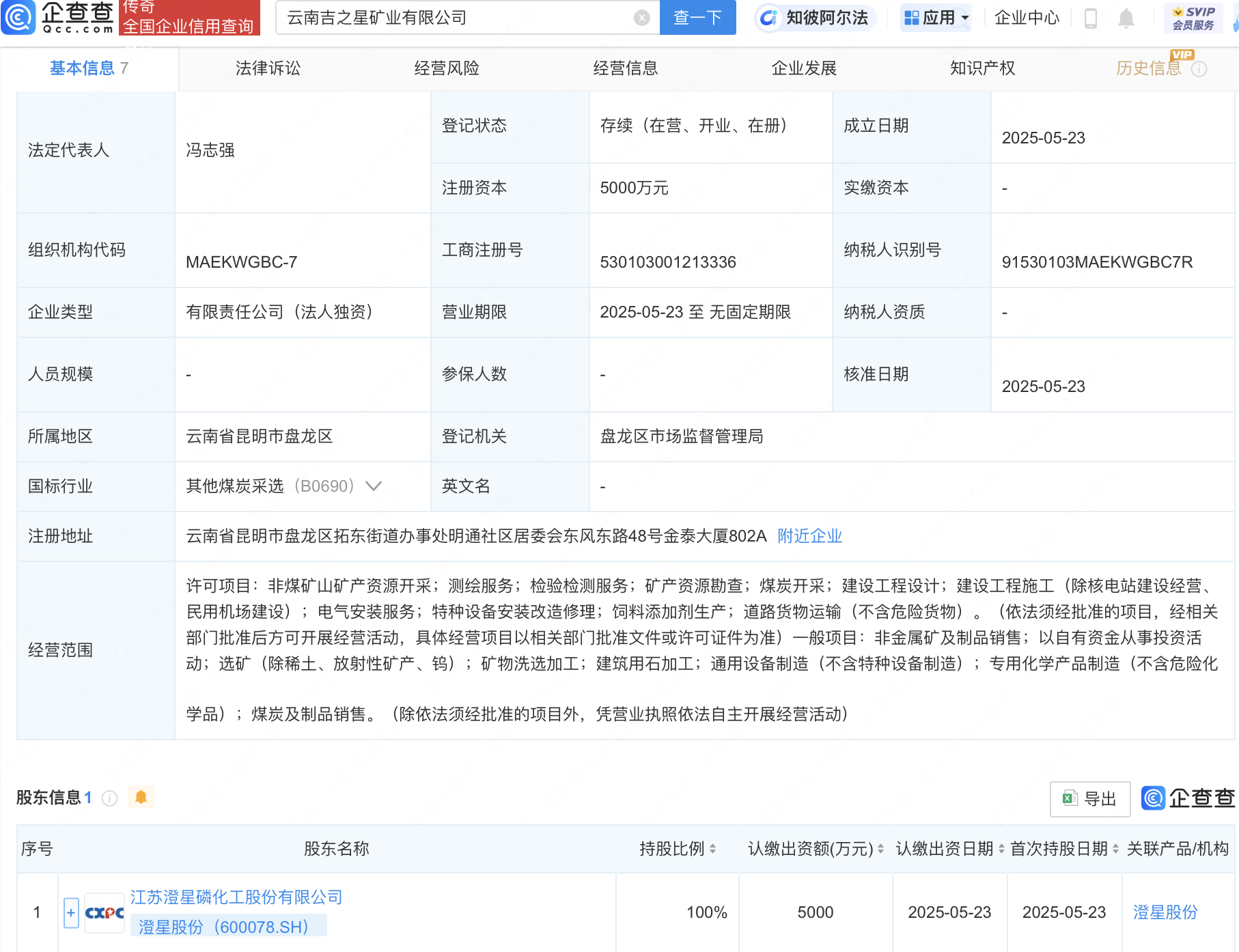The height and width of the screenshot is (952, 1239).
Task: Click the 知彼阿尔法 button label
Action: (x=827, y=18)
